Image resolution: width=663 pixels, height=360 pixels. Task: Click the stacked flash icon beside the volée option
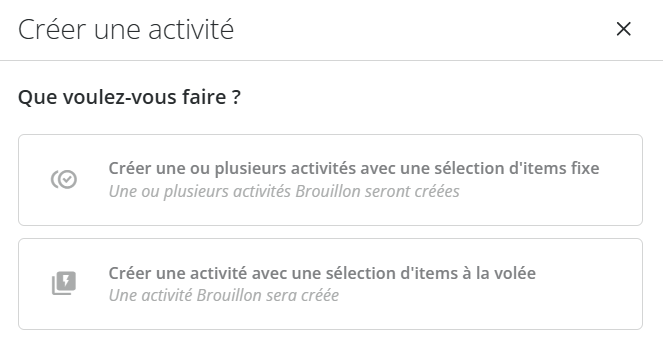pos(64,283)
